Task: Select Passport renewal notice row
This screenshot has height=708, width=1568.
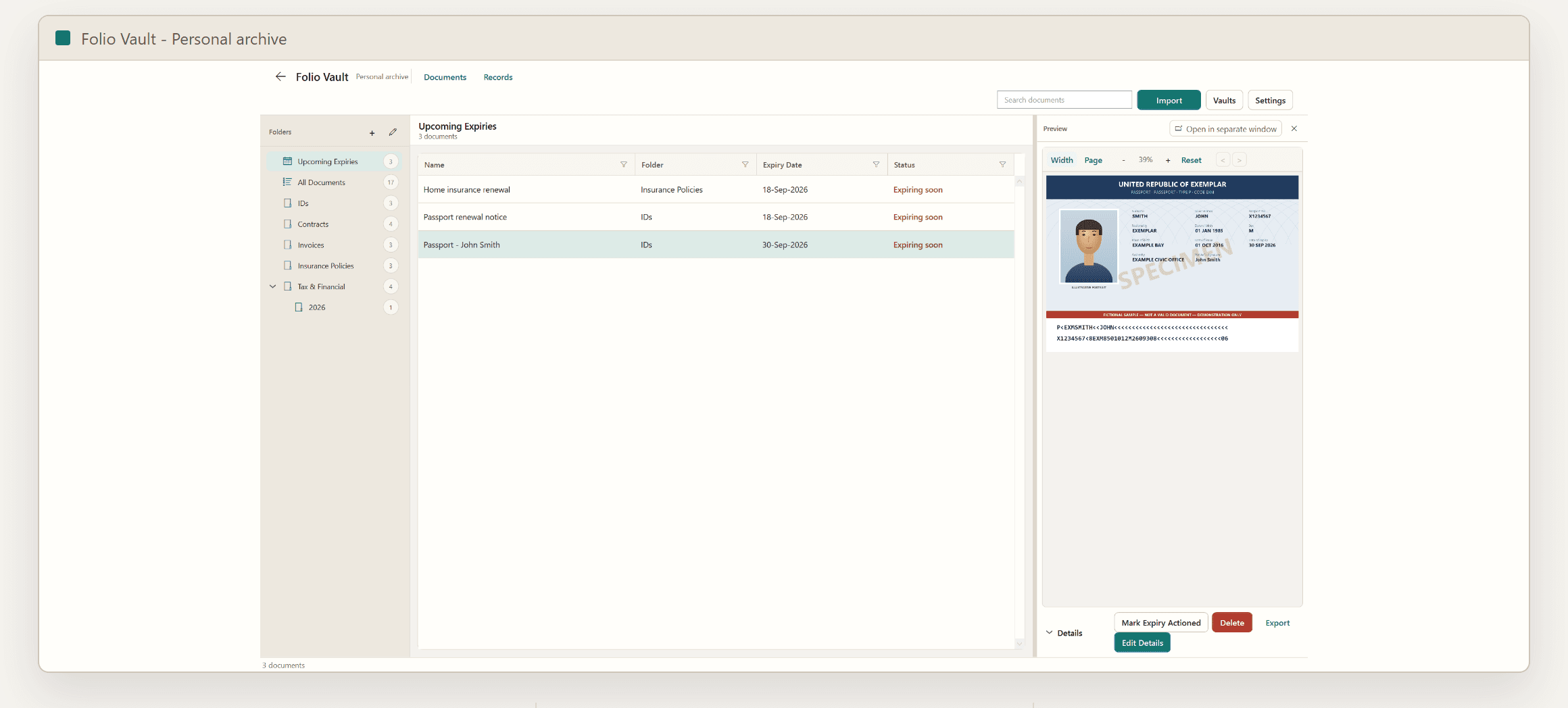Action: click(716, 217)
